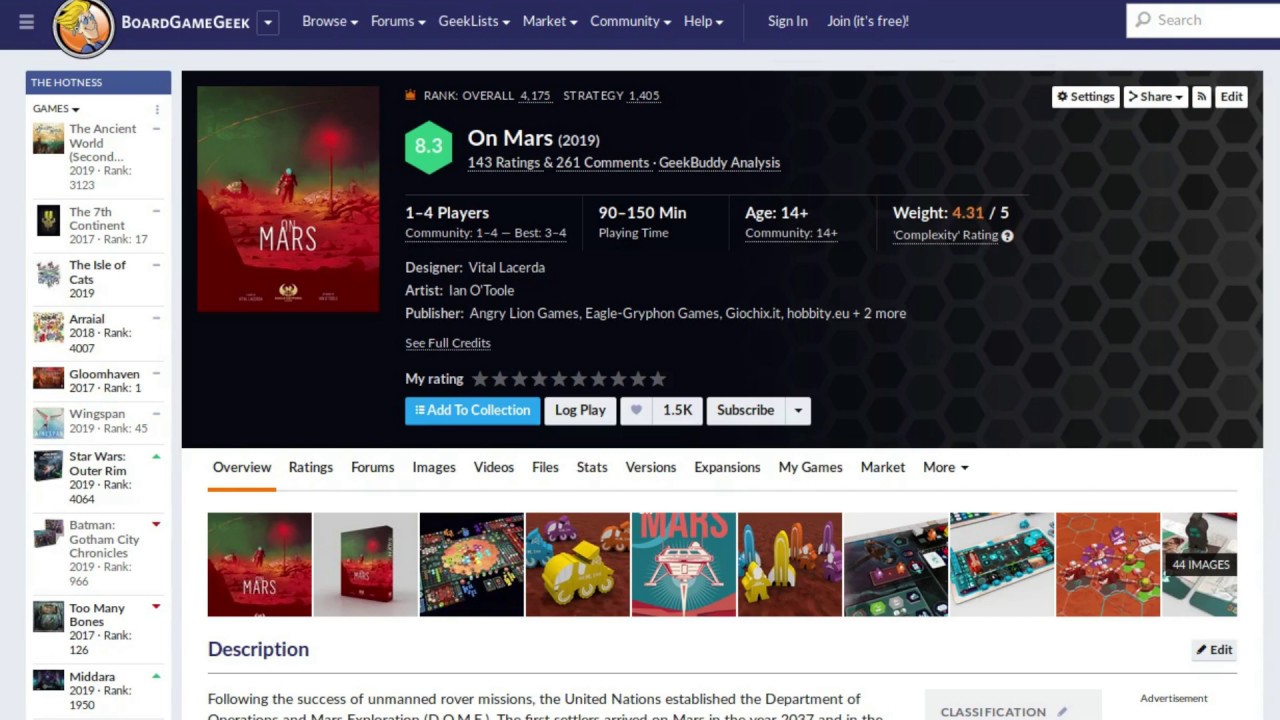1280x720 pixels.
Task: Expand the More tab dropdown
Action: point(945,467)
